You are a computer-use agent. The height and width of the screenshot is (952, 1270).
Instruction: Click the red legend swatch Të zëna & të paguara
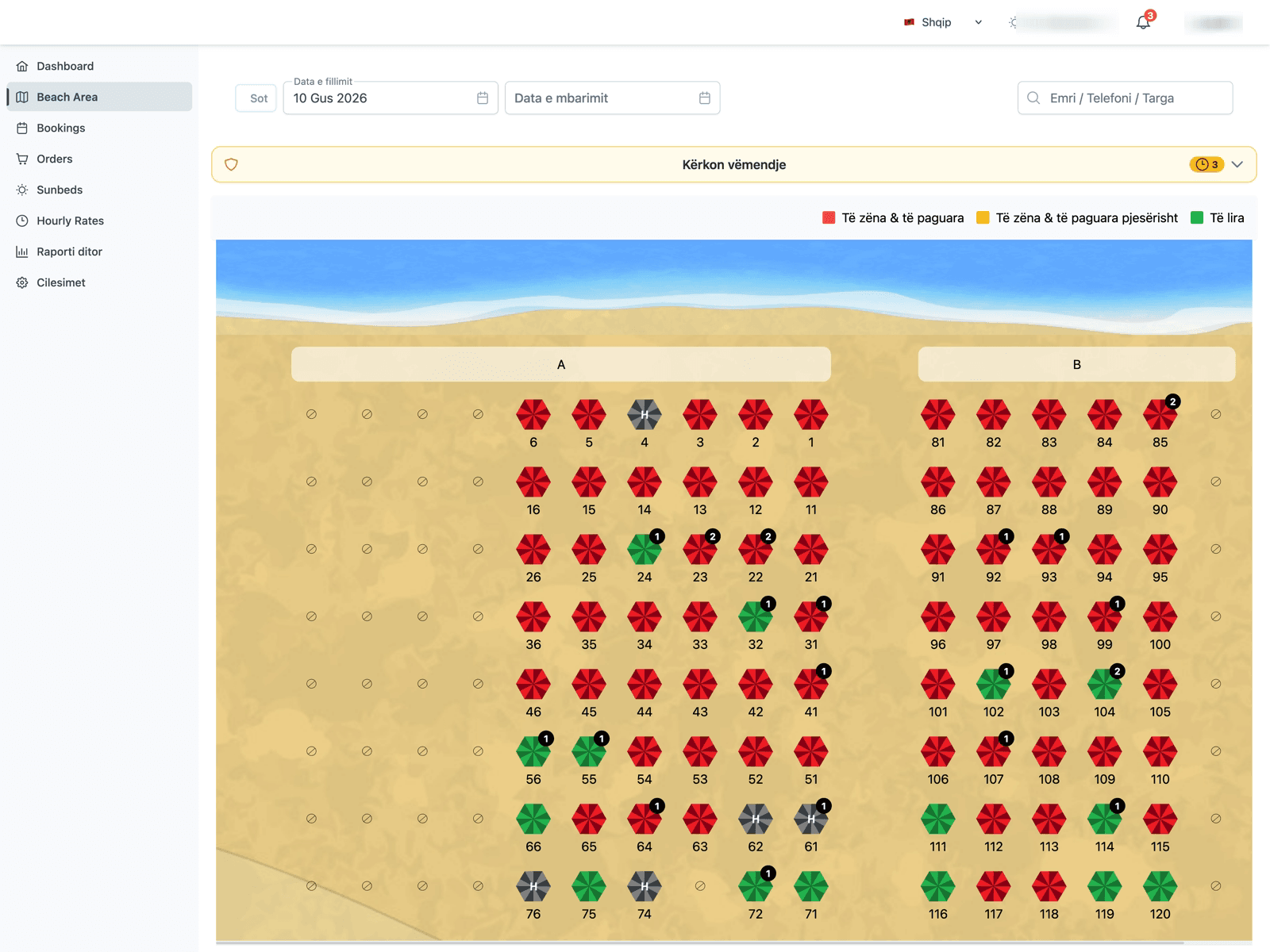pos(829,218)
